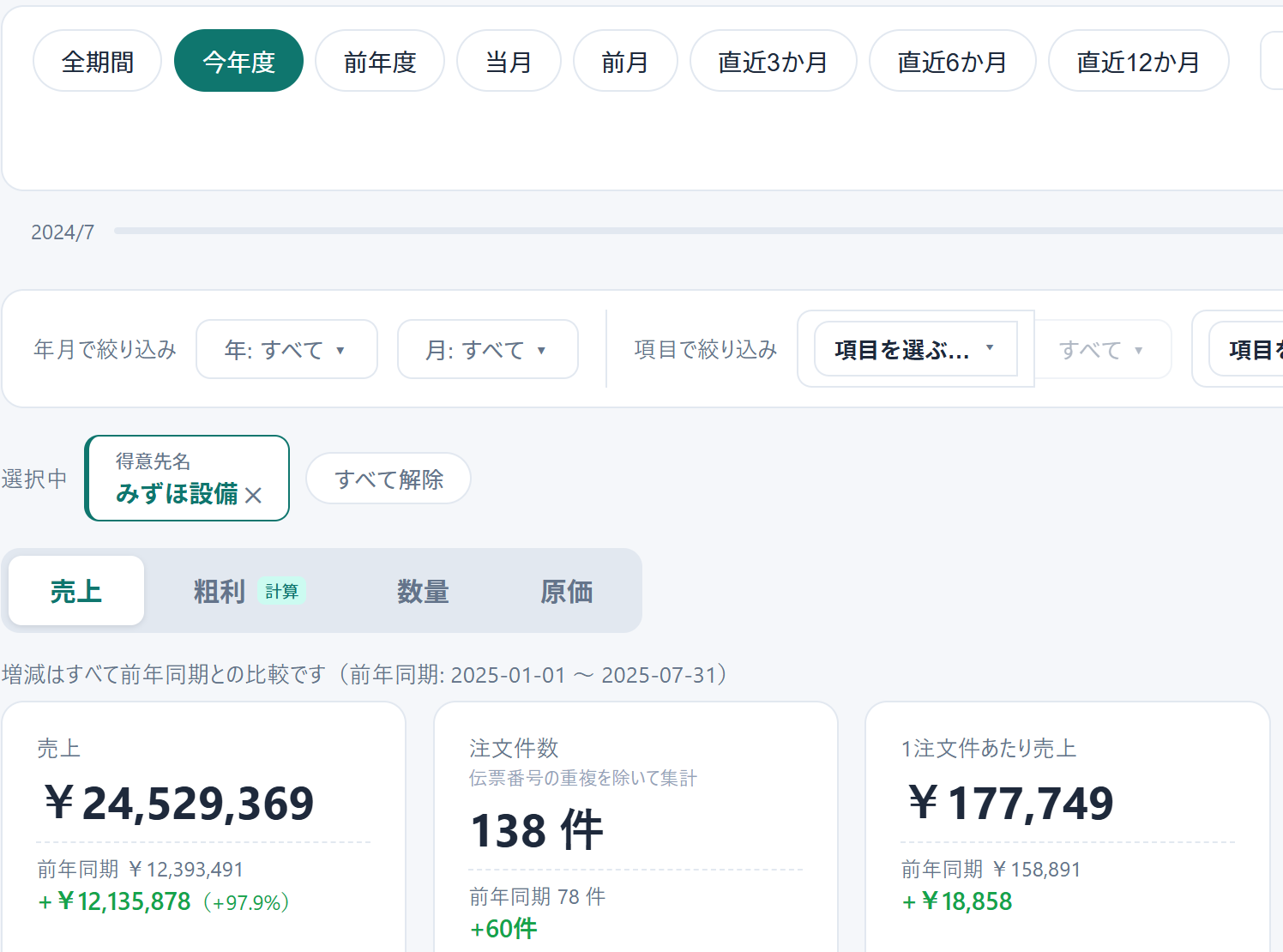Switch to the 原価 tab
Image resolution: width=1283 pixels, height=952 pixels.
click(x=567, y=591)
